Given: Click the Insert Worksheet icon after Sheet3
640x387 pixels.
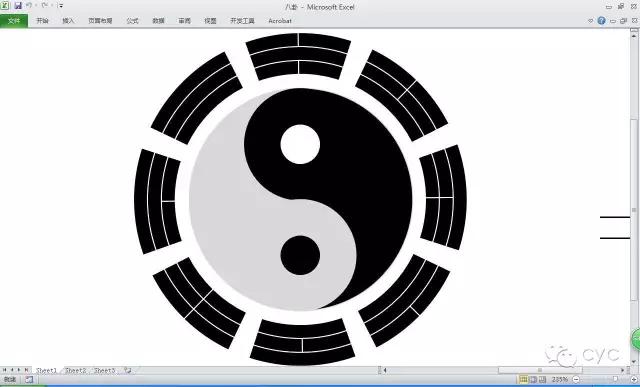Looking at the screenshot, I should click(128, 370).
